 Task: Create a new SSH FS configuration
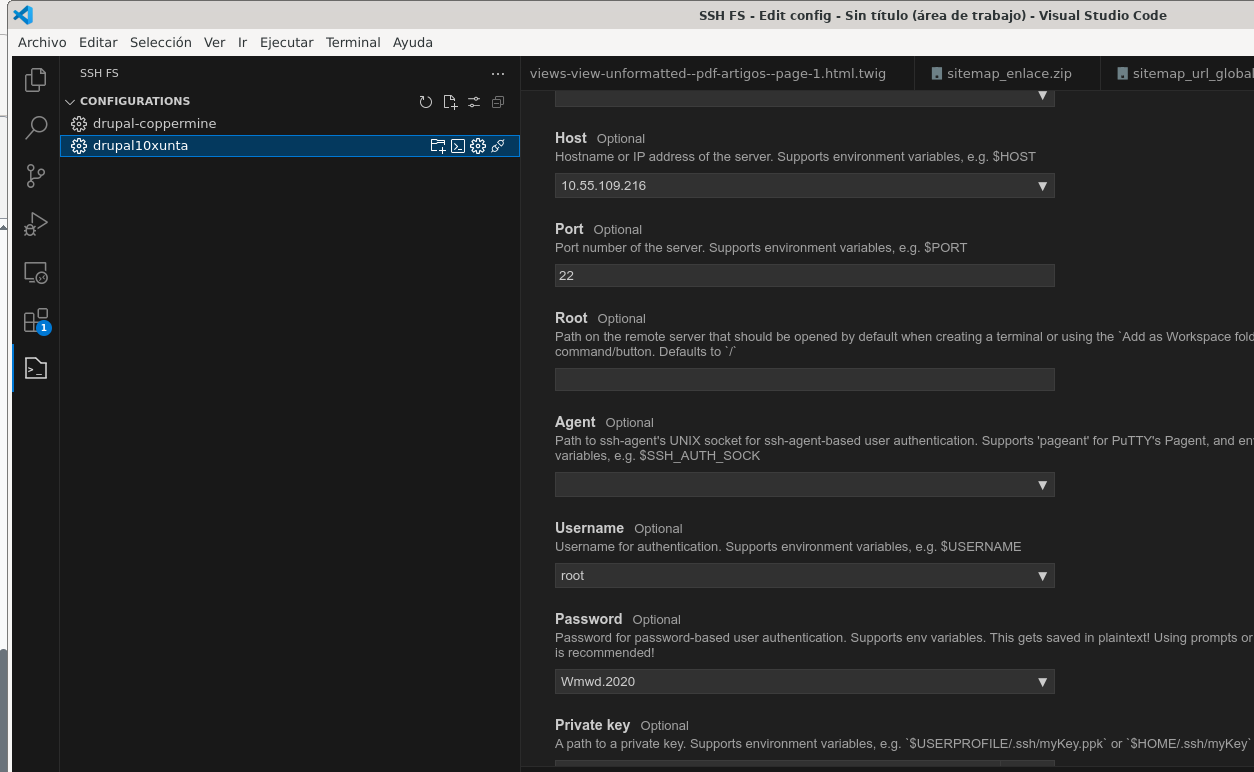click(x=450, y=102)
